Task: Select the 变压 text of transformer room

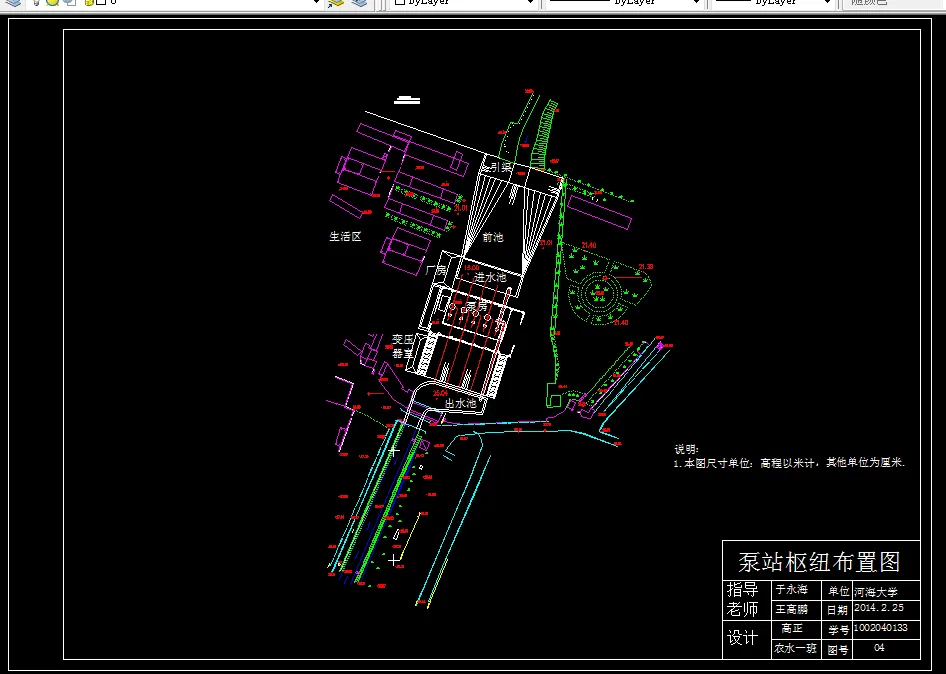Action: click(x=403, y=340)
